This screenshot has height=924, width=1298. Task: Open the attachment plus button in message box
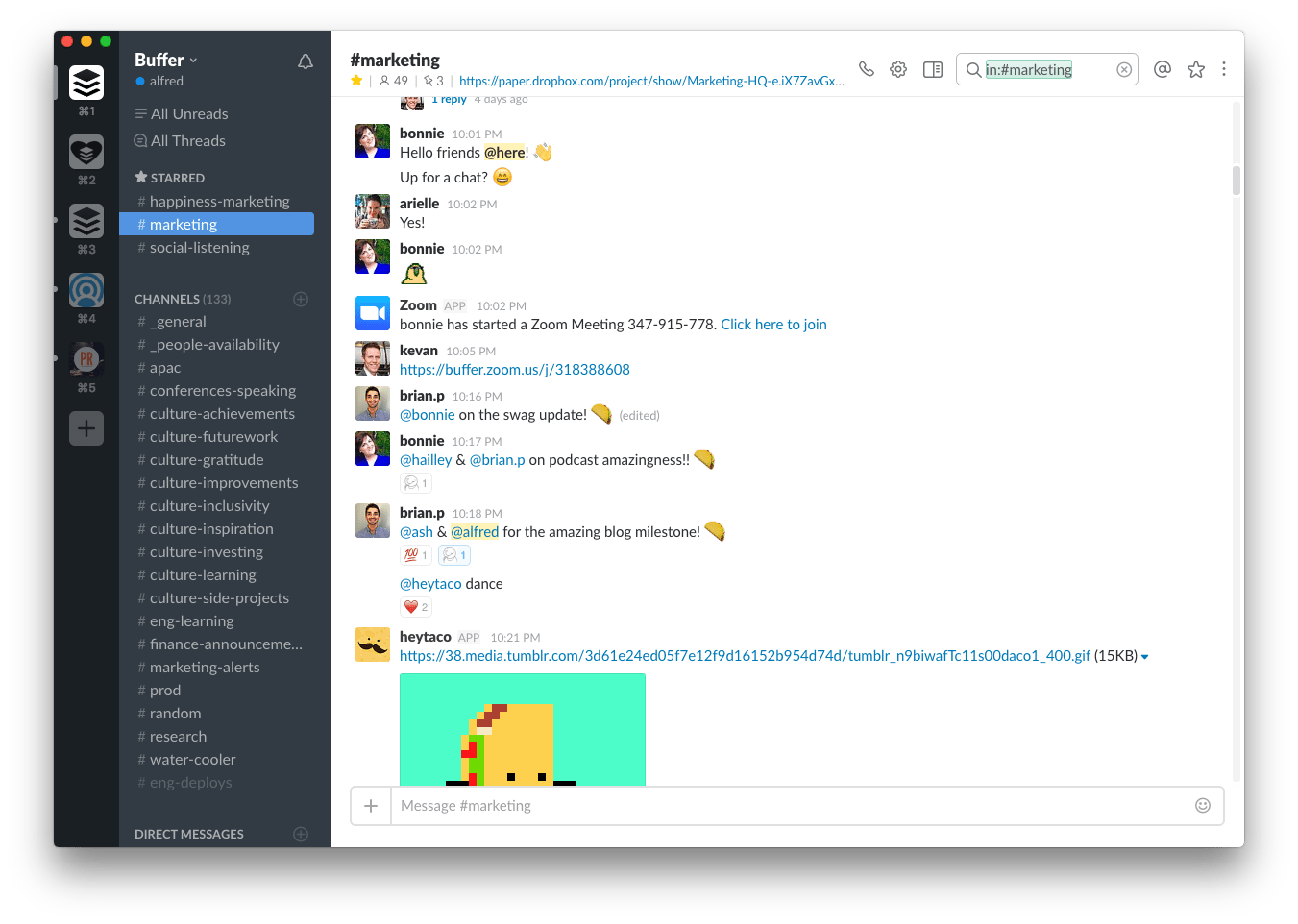(371, 806)
